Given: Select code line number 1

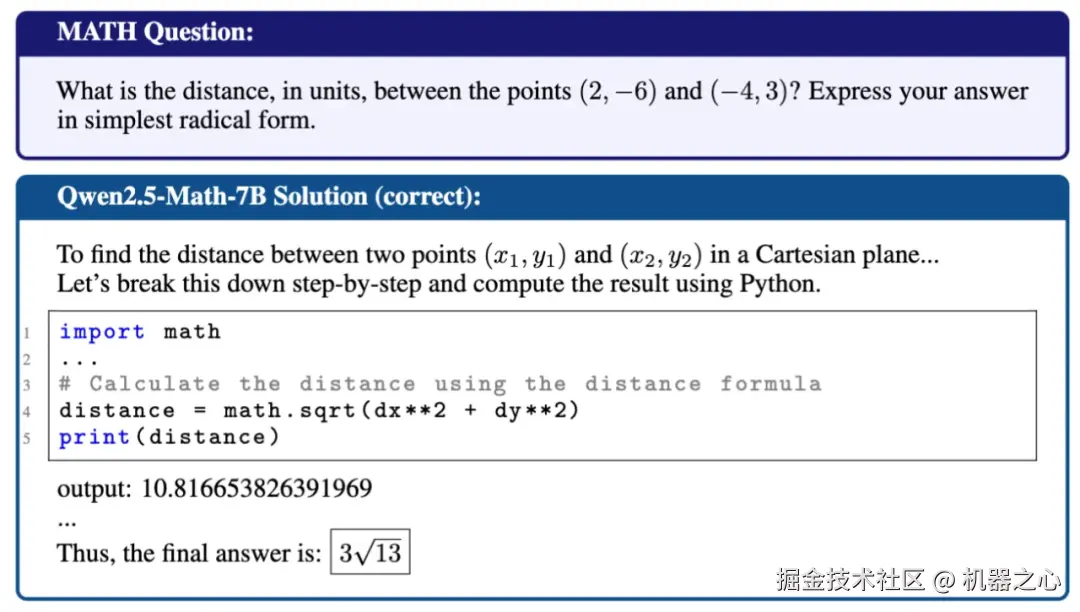Looking at the screenshot, I should tap(27, 334).
